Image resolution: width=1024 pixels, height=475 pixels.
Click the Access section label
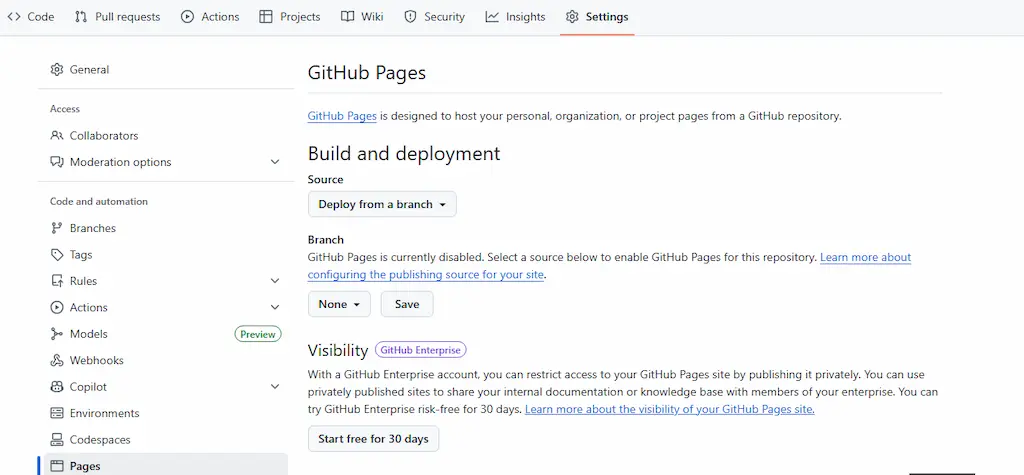(x=65, y=109)
